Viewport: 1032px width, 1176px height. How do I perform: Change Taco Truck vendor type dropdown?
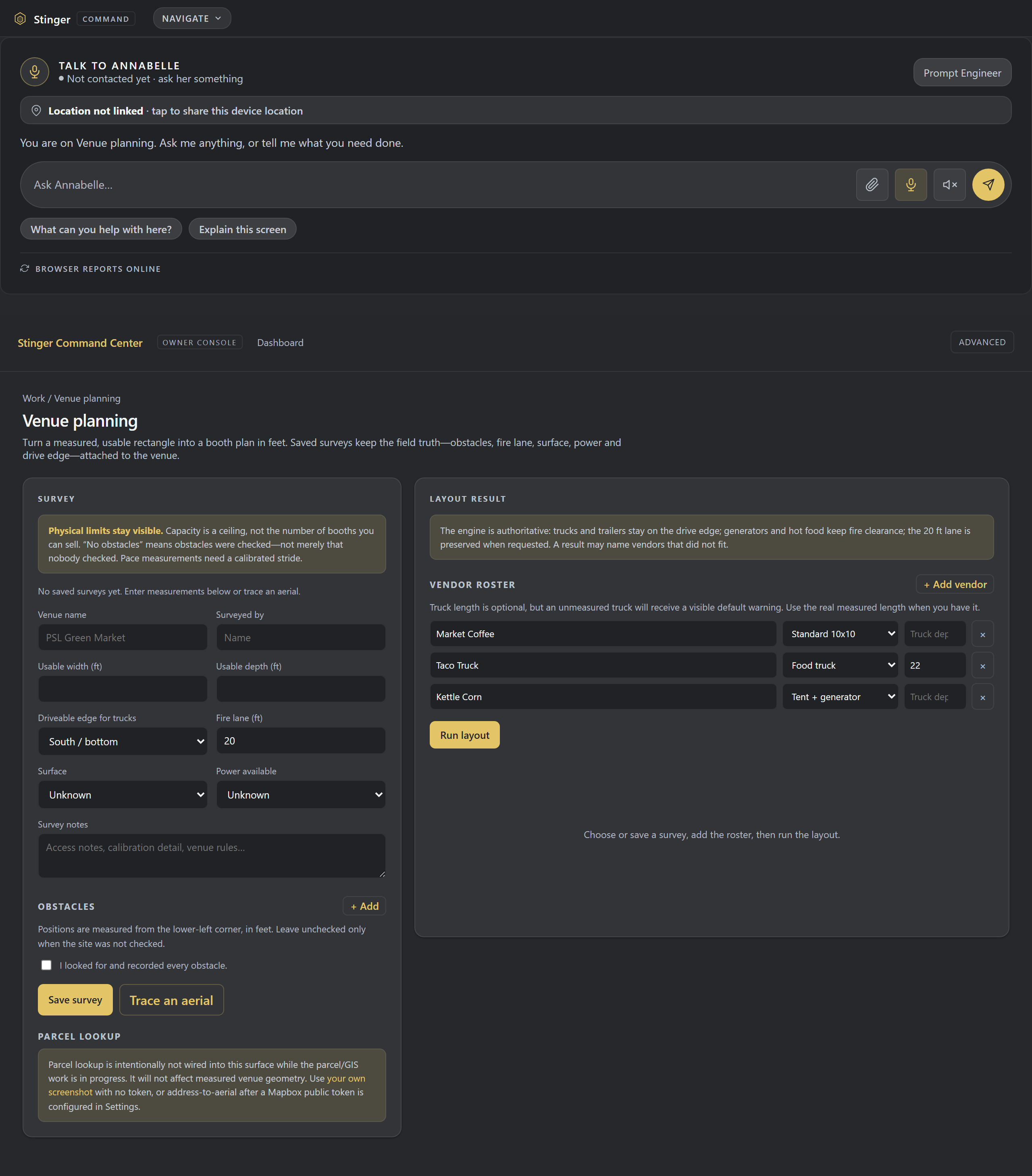point(840,666)
